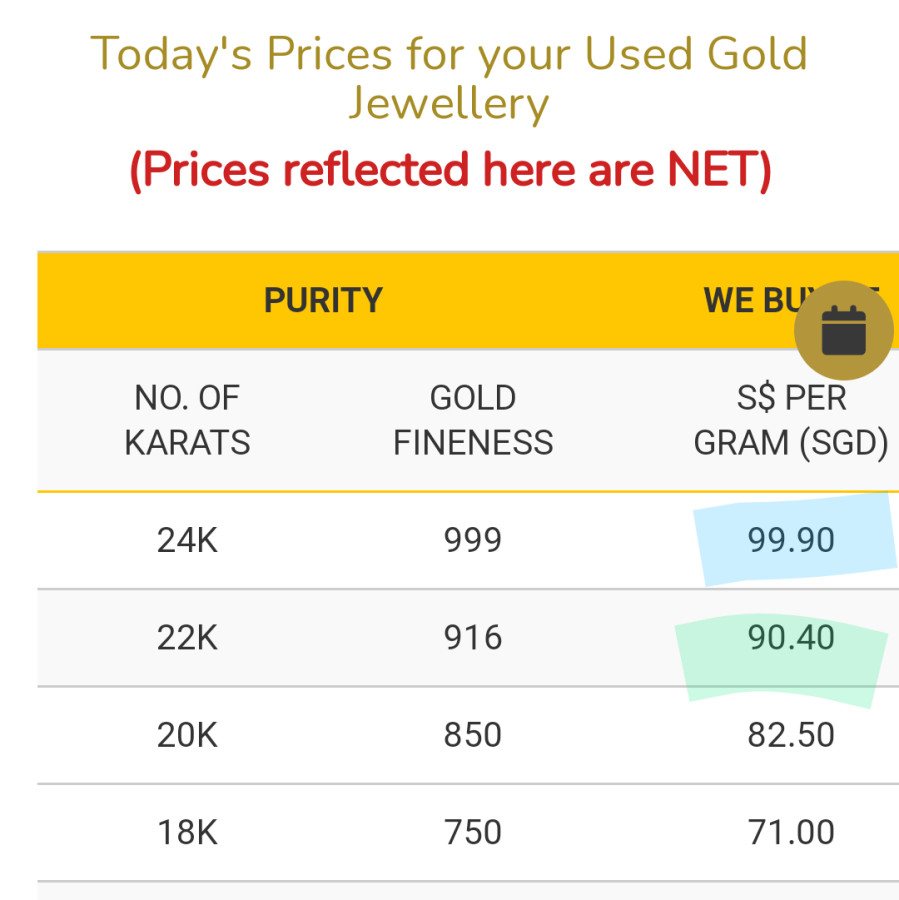This screenshot has height=900, width=899.
Task: Click the 20K karat cell
Action: pos(187,735)
